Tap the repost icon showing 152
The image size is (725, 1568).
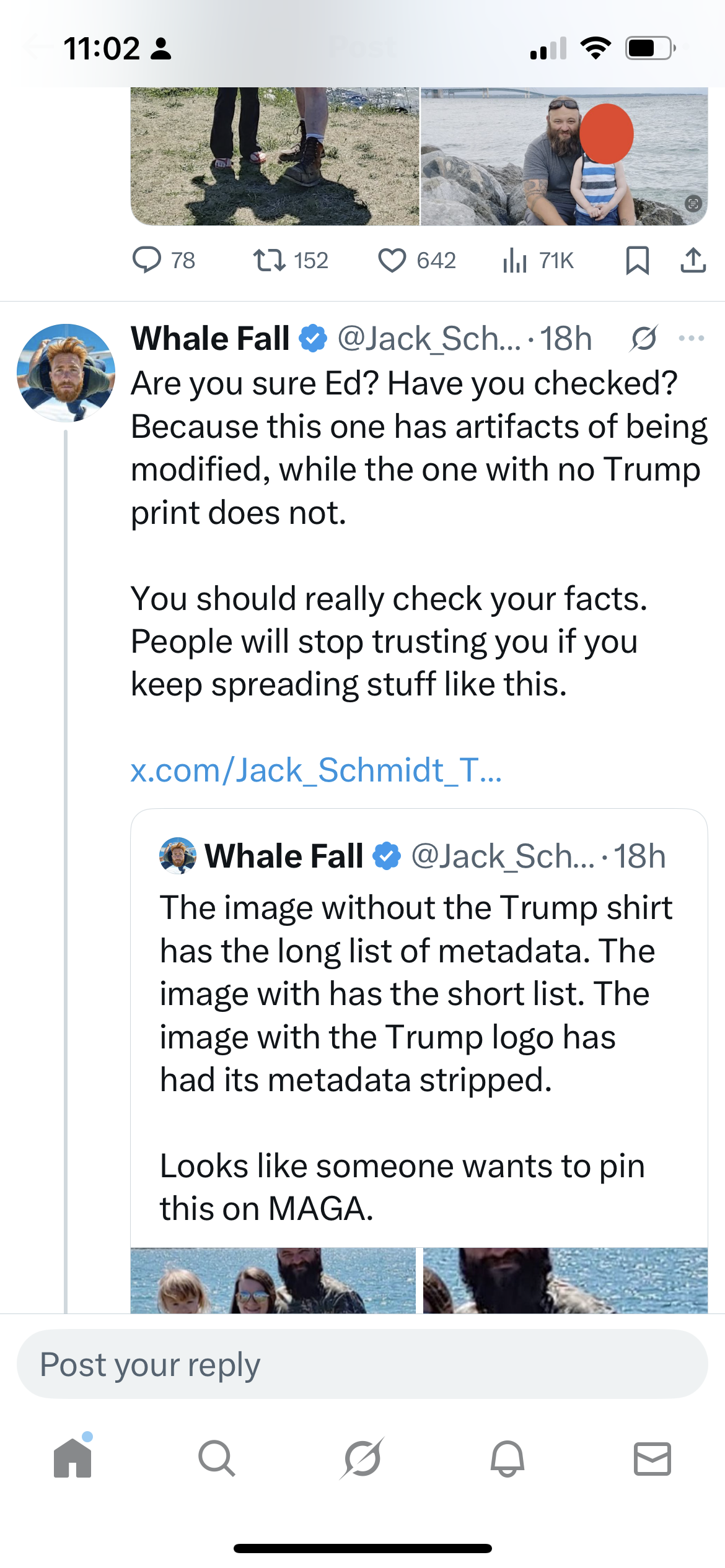click(270, 260)
